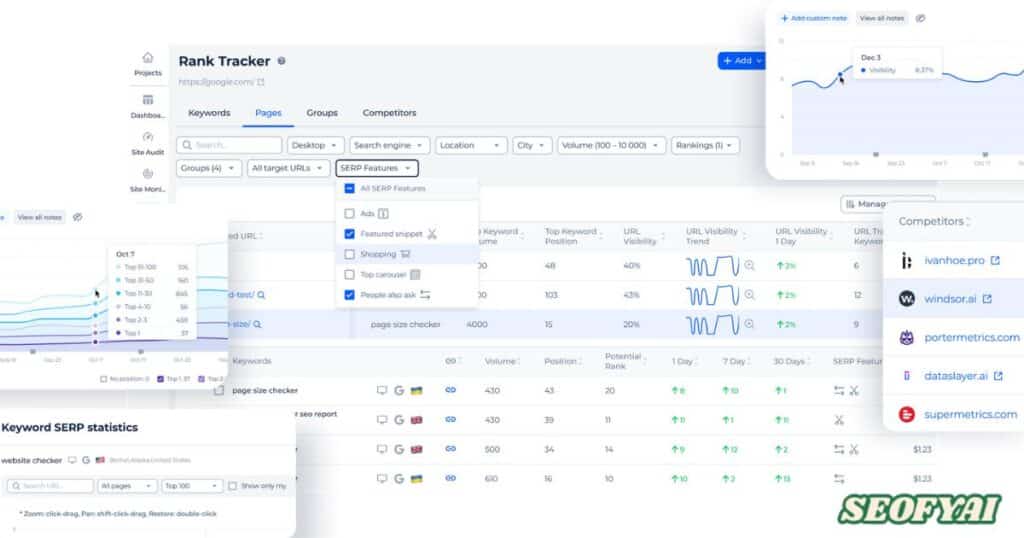1024x538 pixels.
Task: Click the hide notes eye icon in the left rankings chart
Action: [x=78, y=217]
